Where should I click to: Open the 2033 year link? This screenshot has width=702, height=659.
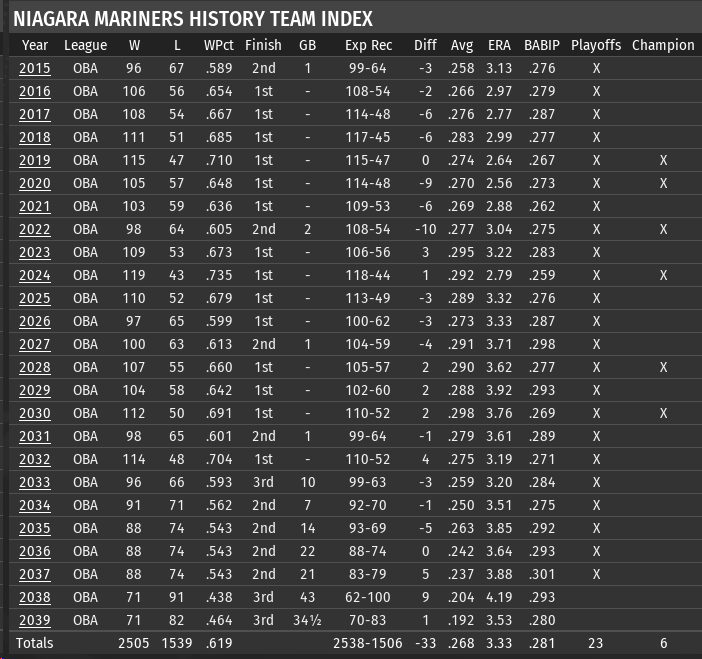[x=35, y=482]
